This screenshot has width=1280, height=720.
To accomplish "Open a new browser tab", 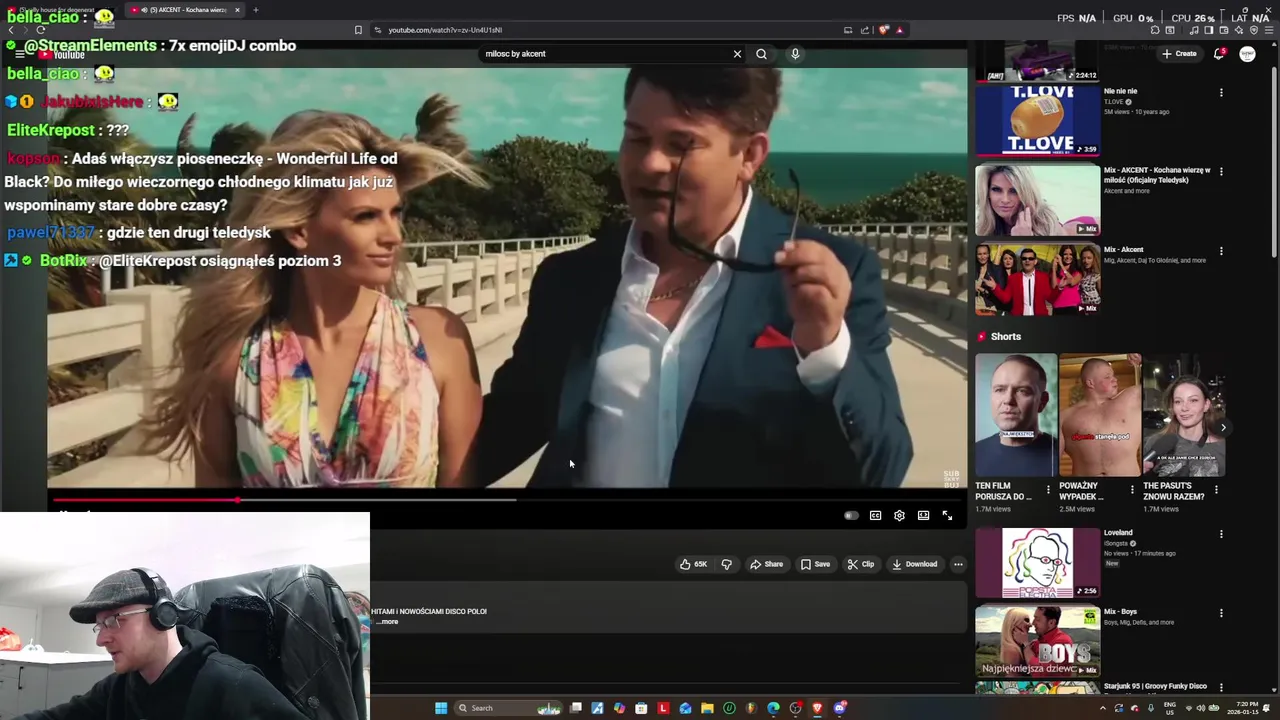I will [x=255, y=10].
